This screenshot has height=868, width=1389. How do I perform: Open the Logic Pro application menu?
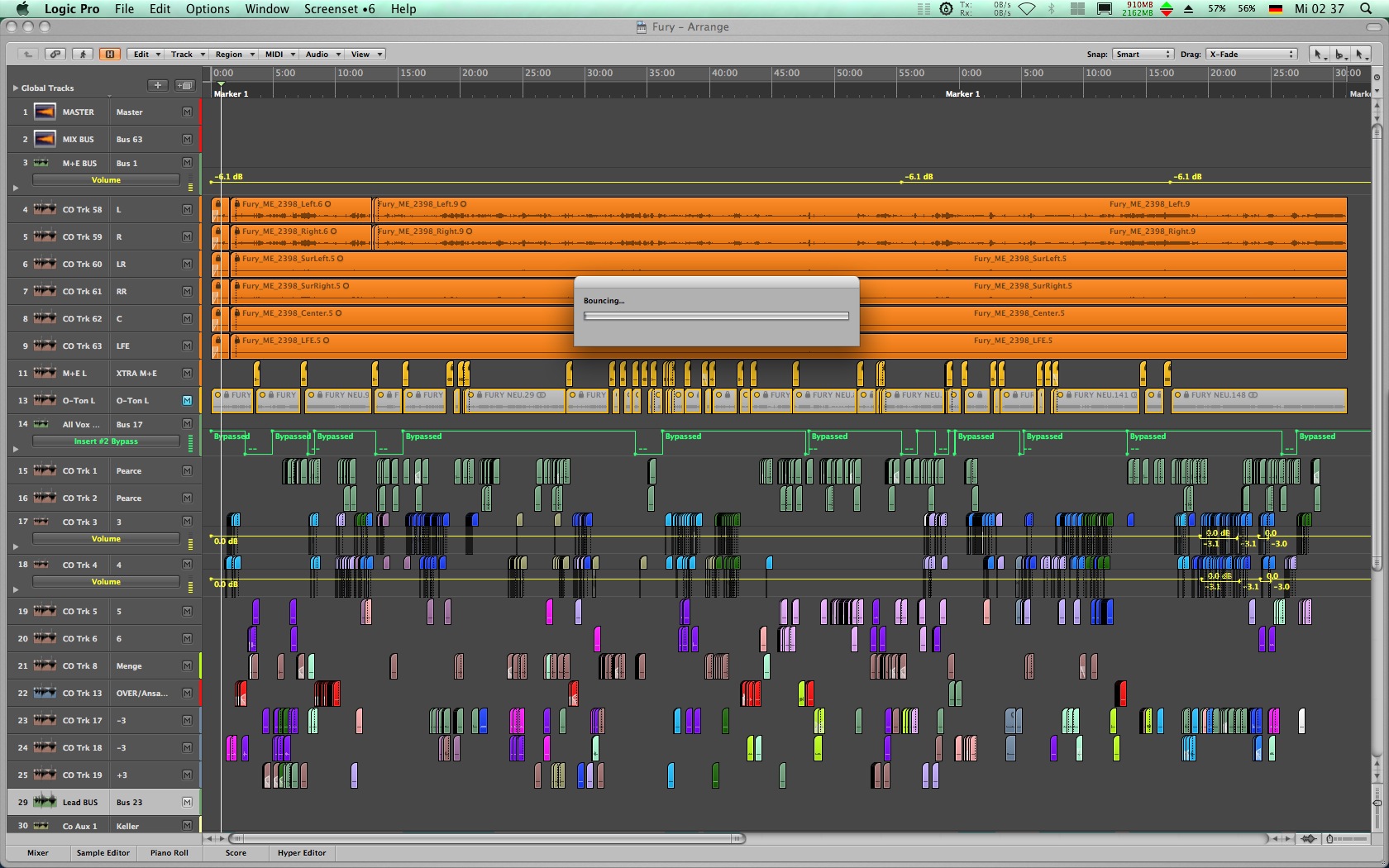[x=72, y=8]
